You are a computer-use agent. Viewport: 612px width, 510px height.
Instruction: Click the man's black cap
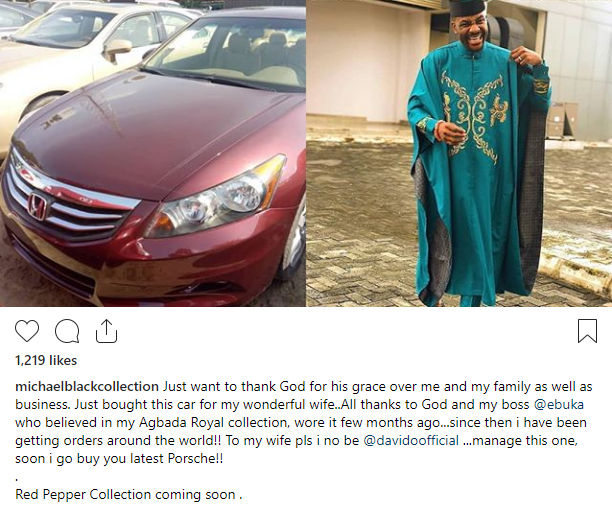point(466,9)
